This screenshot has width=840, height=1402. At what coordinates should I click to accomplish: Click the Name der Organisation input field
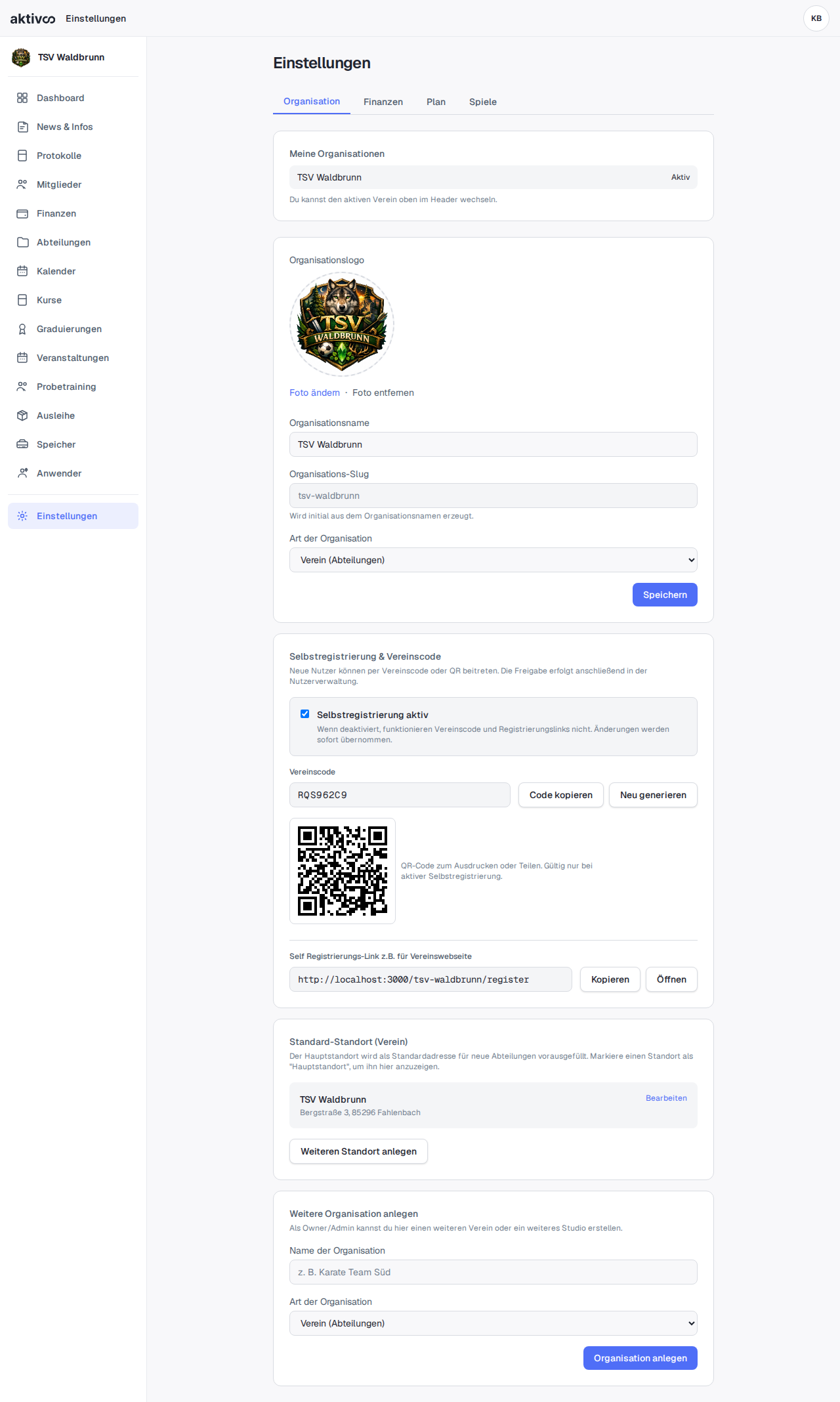pos(493,1272)
